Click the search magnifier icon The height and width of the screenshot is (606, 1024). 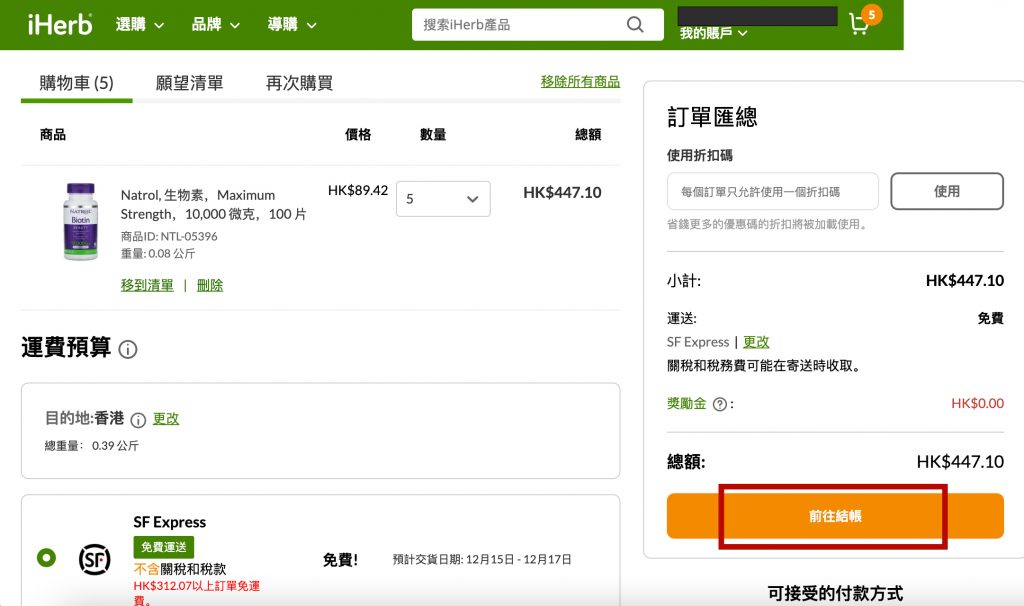(x=635, y=24)
